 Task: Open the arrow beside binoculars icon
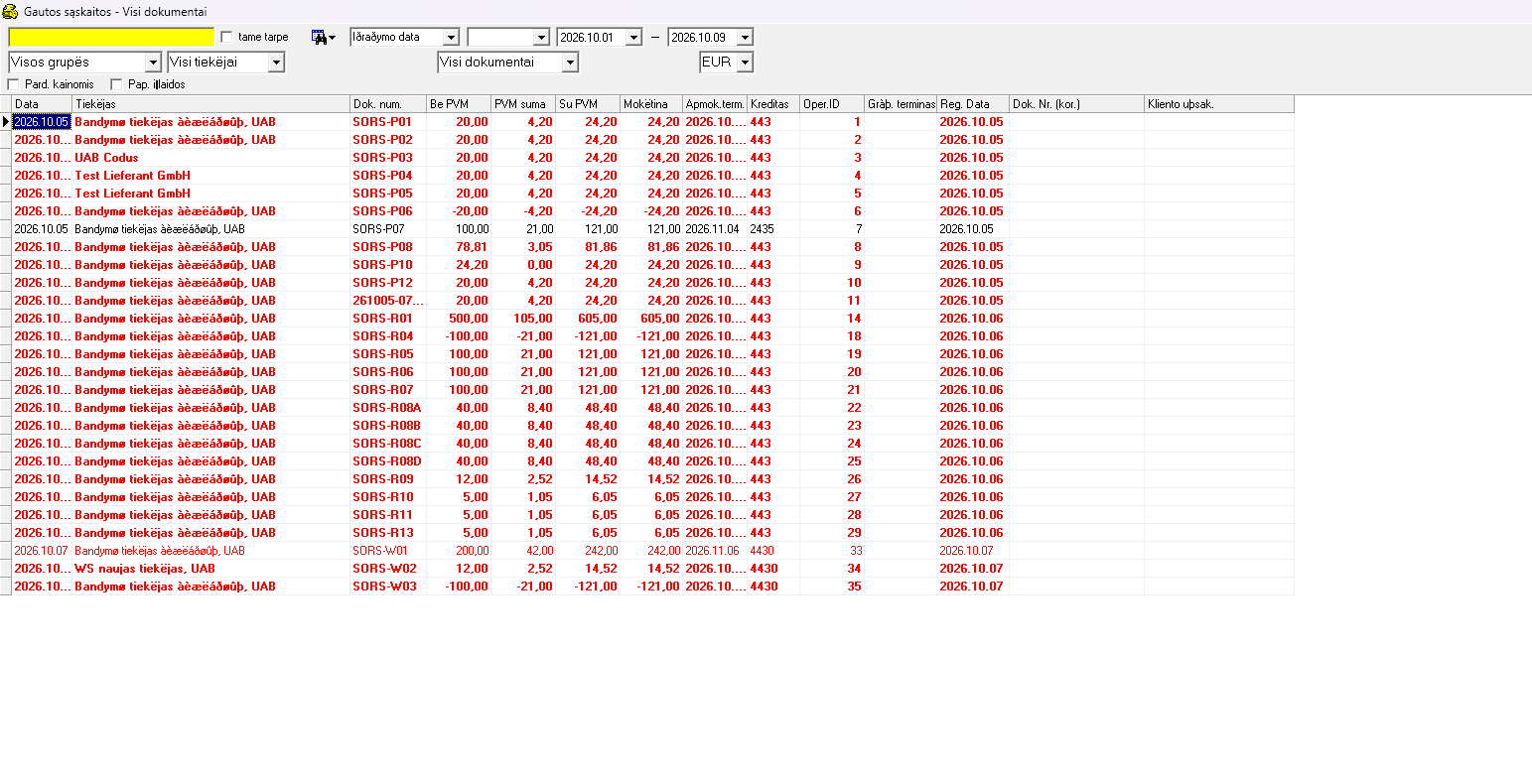332,38
